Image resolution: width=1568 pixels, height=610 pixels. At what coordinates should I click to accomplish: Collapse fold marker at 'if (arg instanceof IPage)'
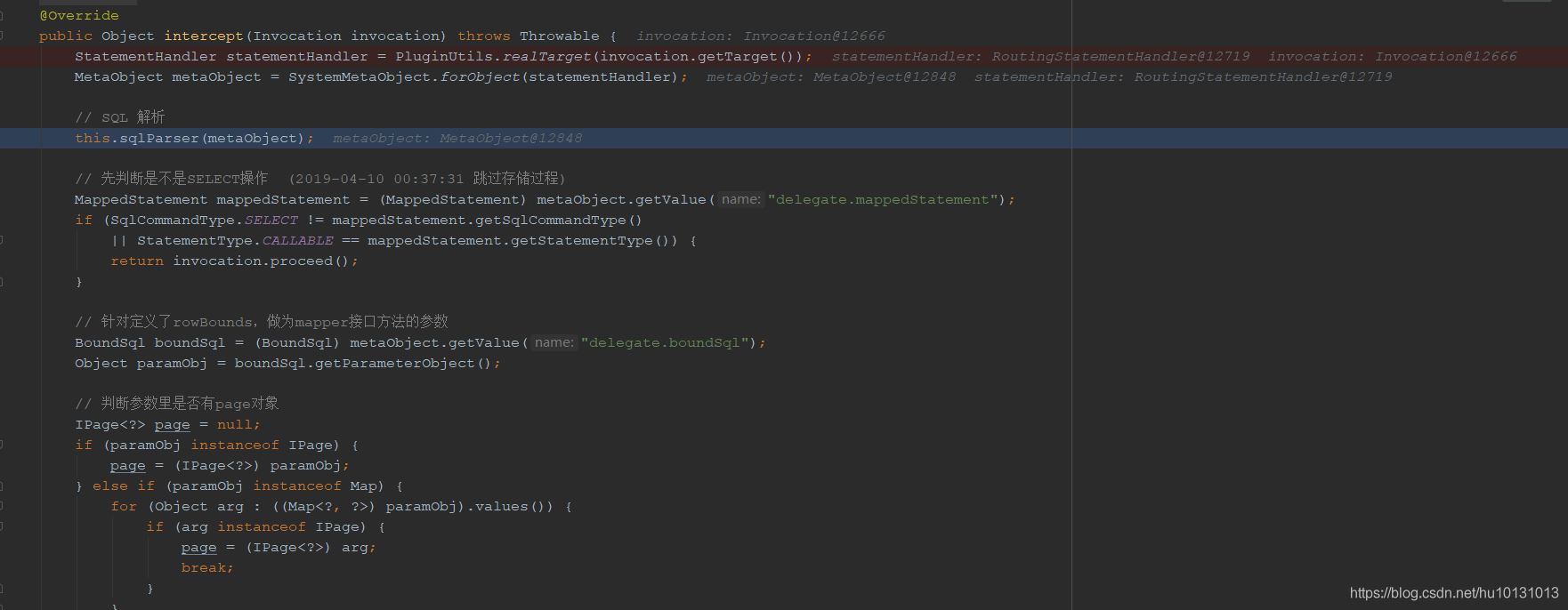2,526
